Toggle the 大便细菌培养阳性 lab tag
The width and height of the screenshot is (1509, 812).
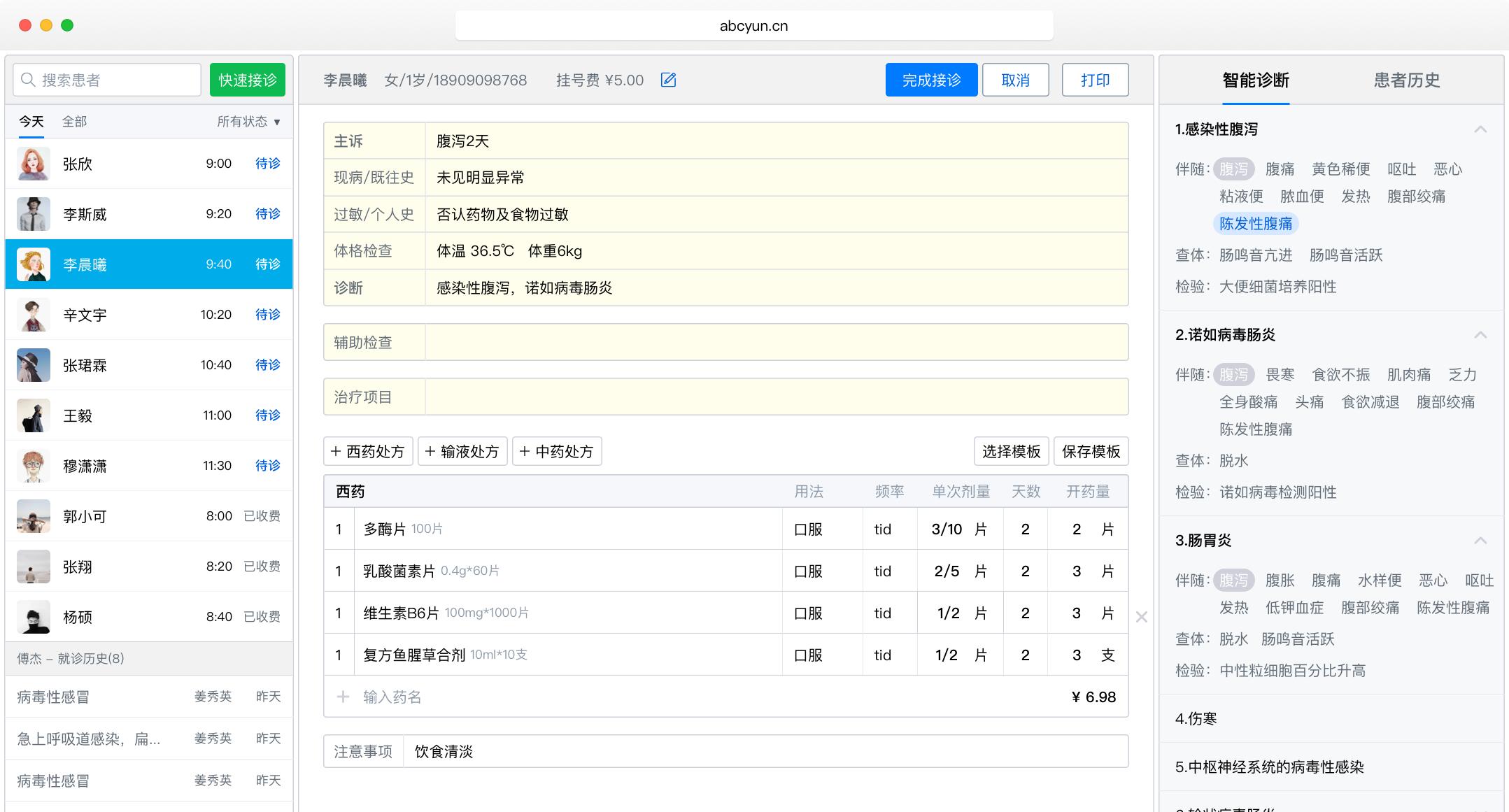(x=1277, y=287)
